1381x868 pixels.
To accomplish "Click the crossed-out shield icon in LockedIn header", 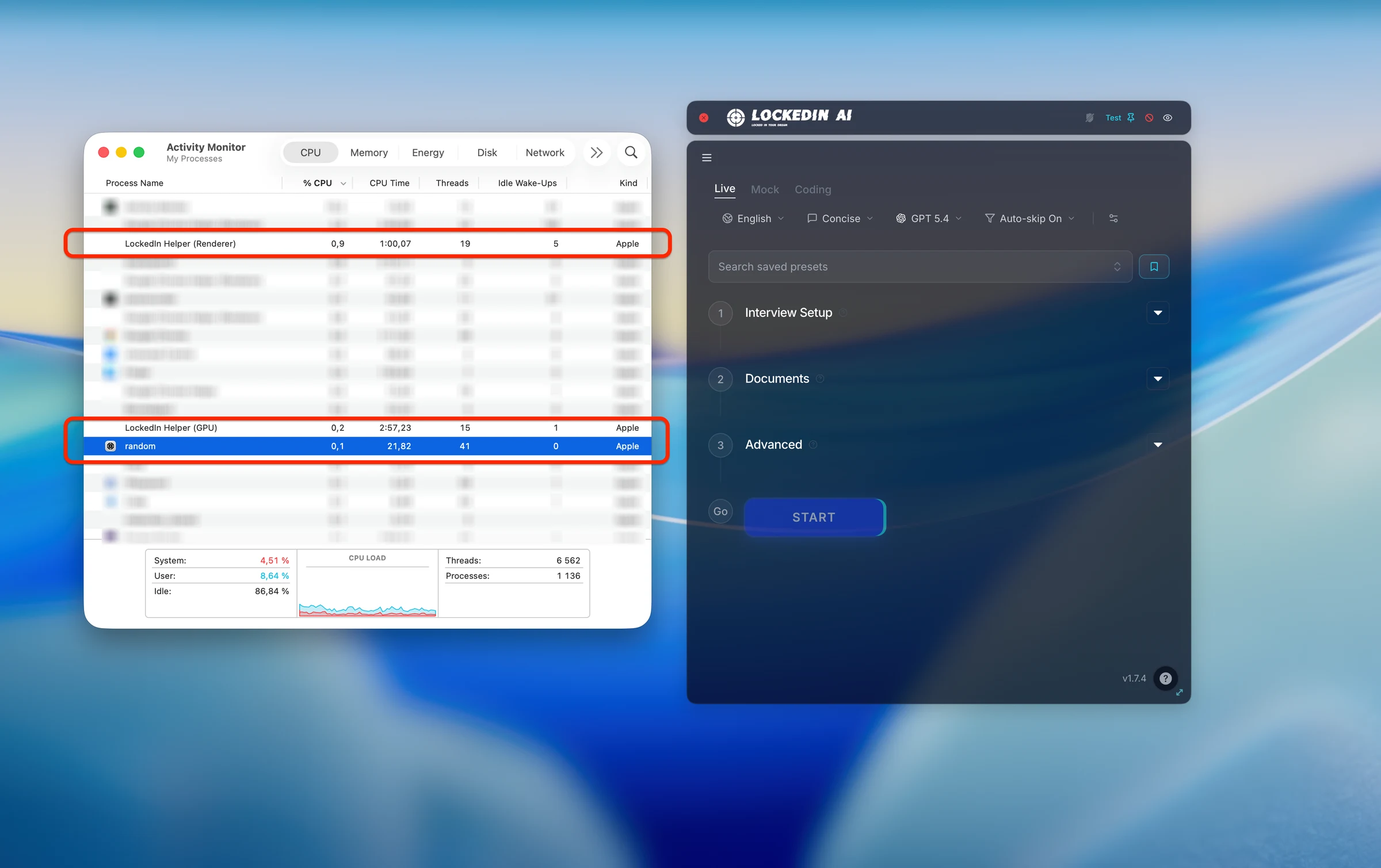I will [1089, 118].
